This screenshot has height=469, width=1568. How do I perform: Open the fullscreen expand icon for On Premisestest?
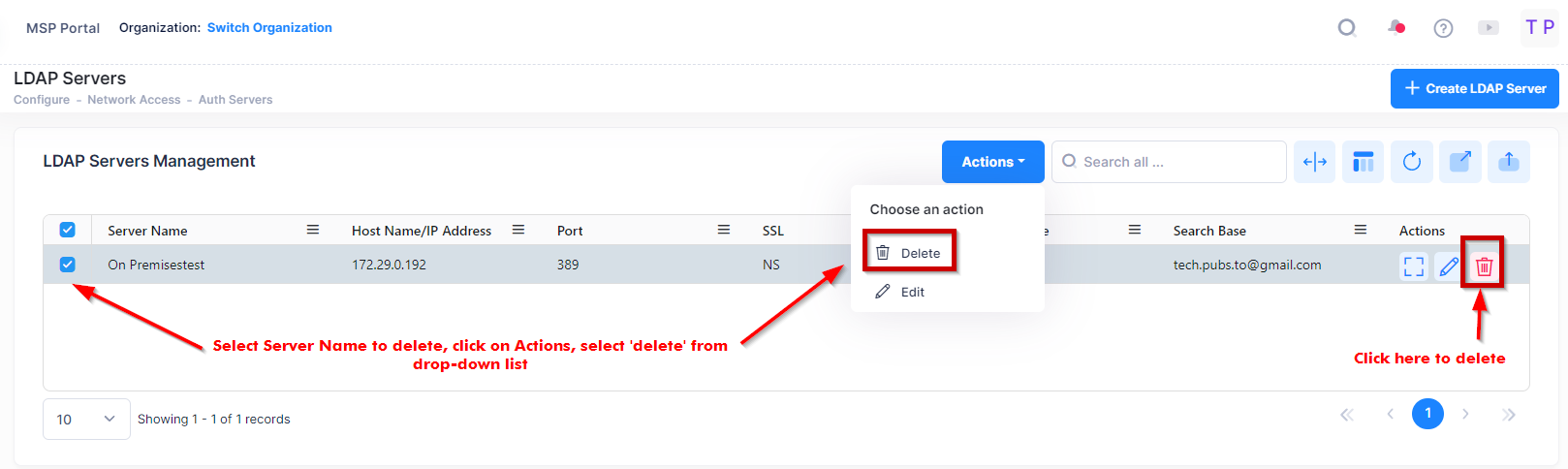click(1414, 266)
